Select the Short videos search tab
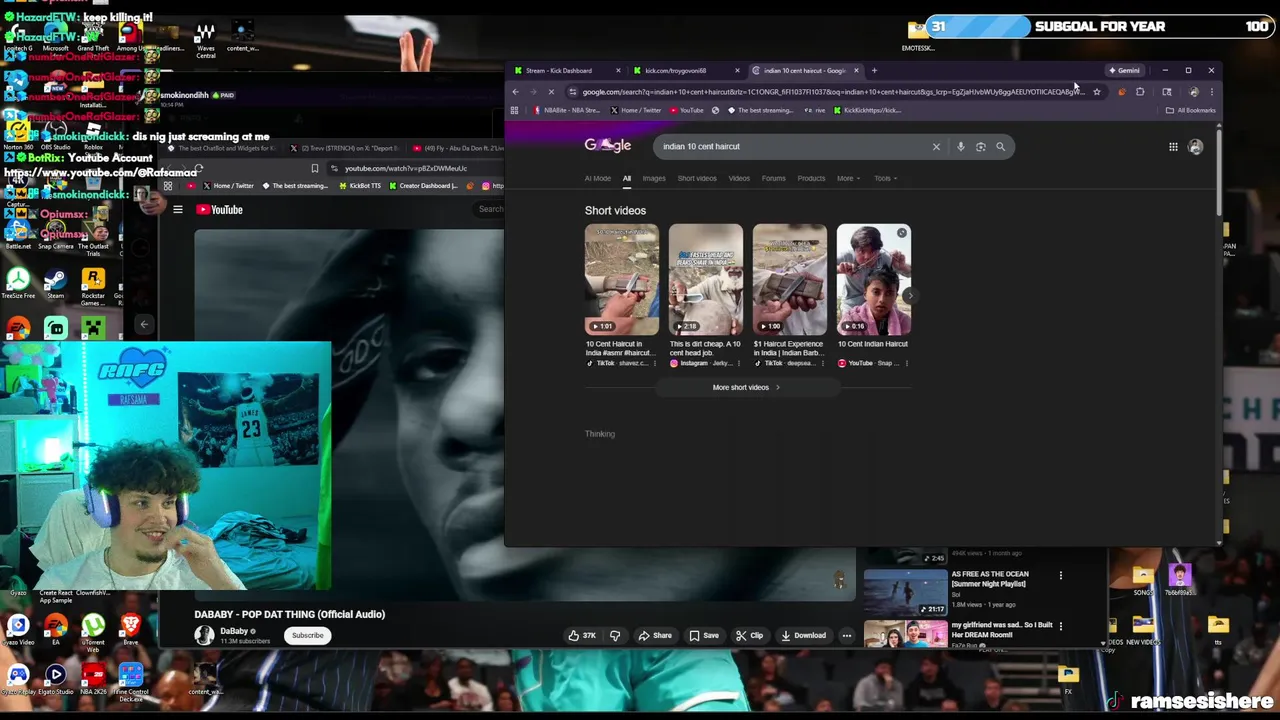Image resolution: width=1280 pixels, height=720 pixels. click(x=697, y=179)
